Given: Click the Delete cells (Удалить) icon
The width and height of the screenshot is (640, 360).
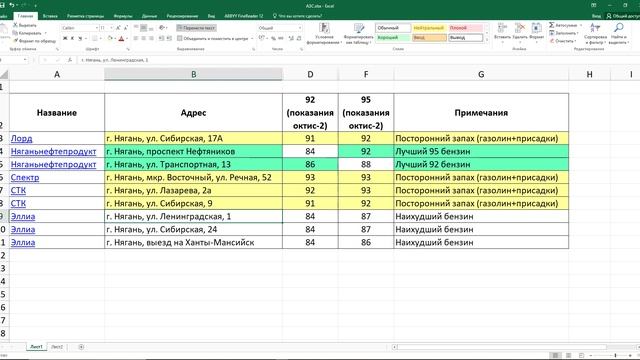Looking at the screenshot, I should [x=520, y=28].
